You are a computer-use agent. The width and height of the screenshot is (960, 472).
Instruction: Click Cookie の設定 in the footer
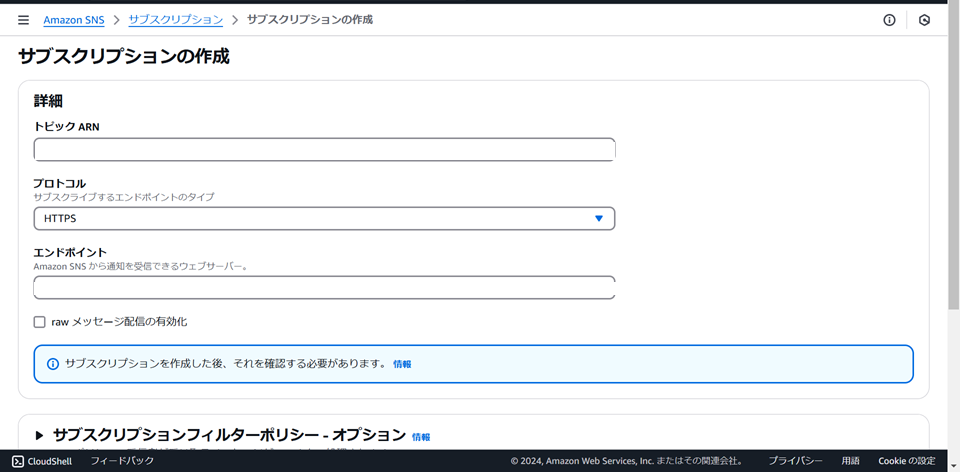(907, 461)
